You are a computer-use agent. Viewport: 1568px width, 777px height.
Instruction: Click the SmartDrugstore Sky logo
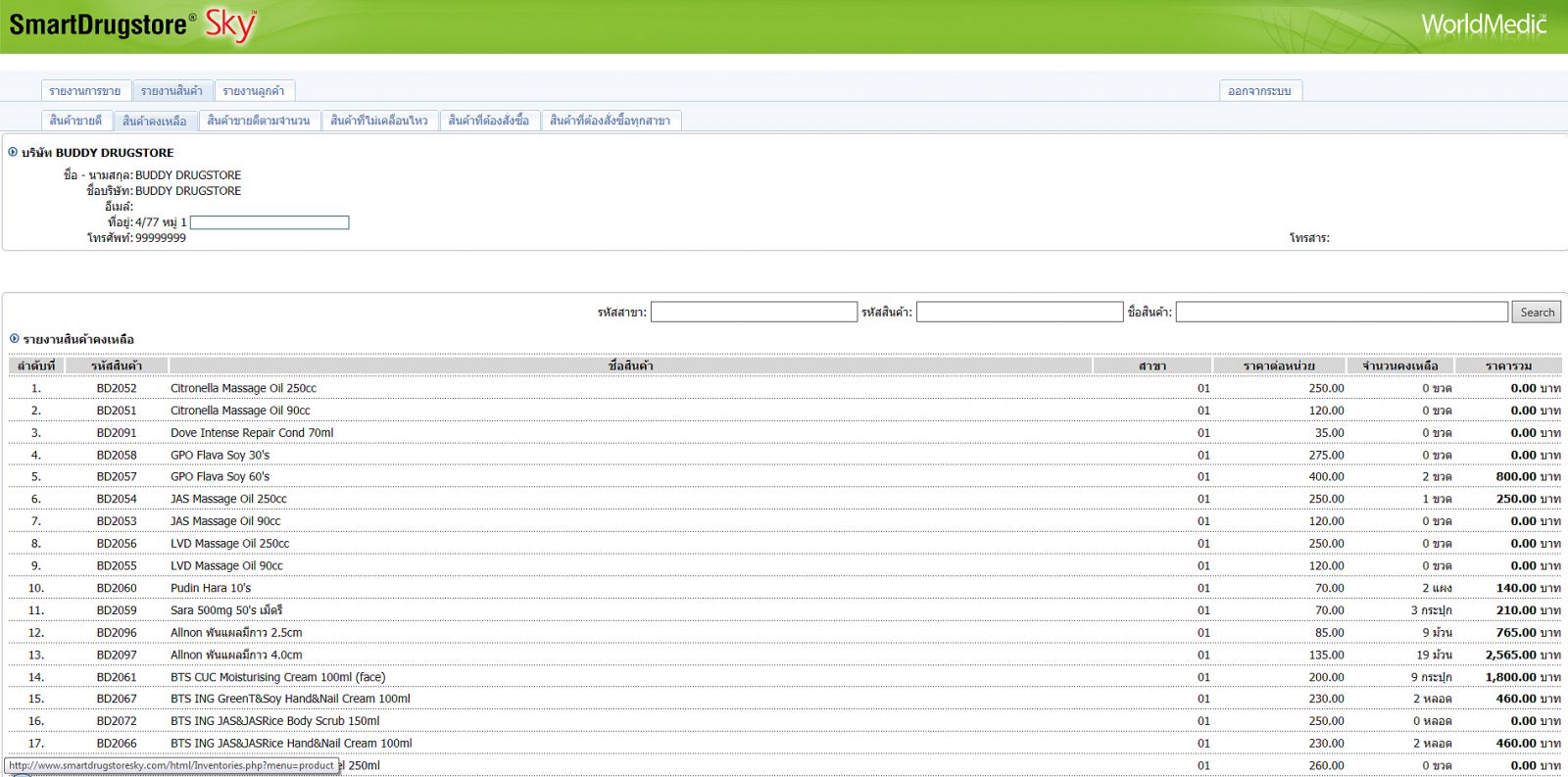coord(132,24)
